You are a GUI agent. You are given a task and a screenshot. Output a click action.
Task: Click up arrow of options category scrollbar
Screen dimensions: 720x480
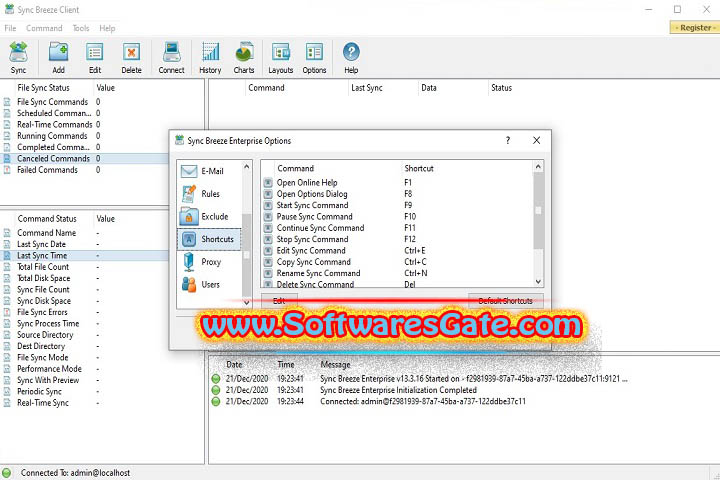(x=247, y=167)
